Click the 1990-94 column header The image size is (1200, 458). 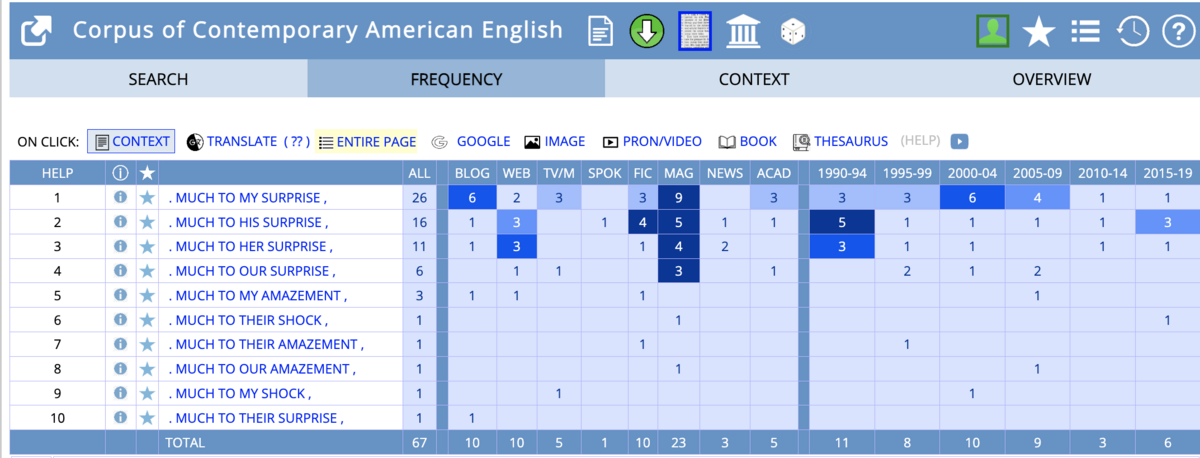[841, 173]
